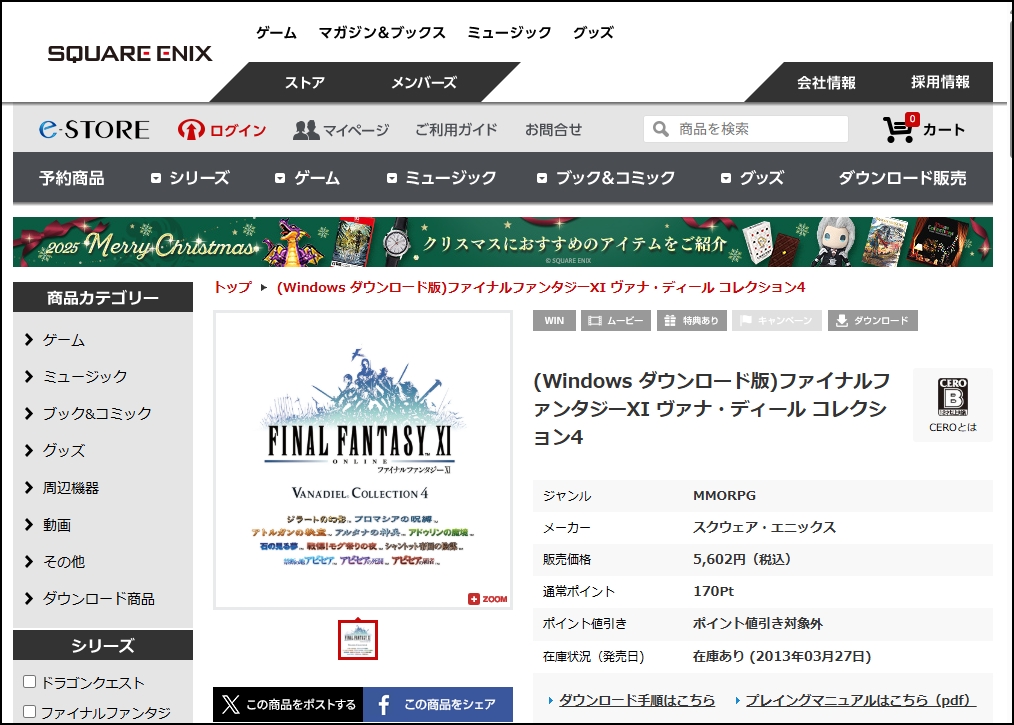The width and height of the screenshot is (1014, 725).
Task: Open the shopping cart icon
Action: pos(899,129)
